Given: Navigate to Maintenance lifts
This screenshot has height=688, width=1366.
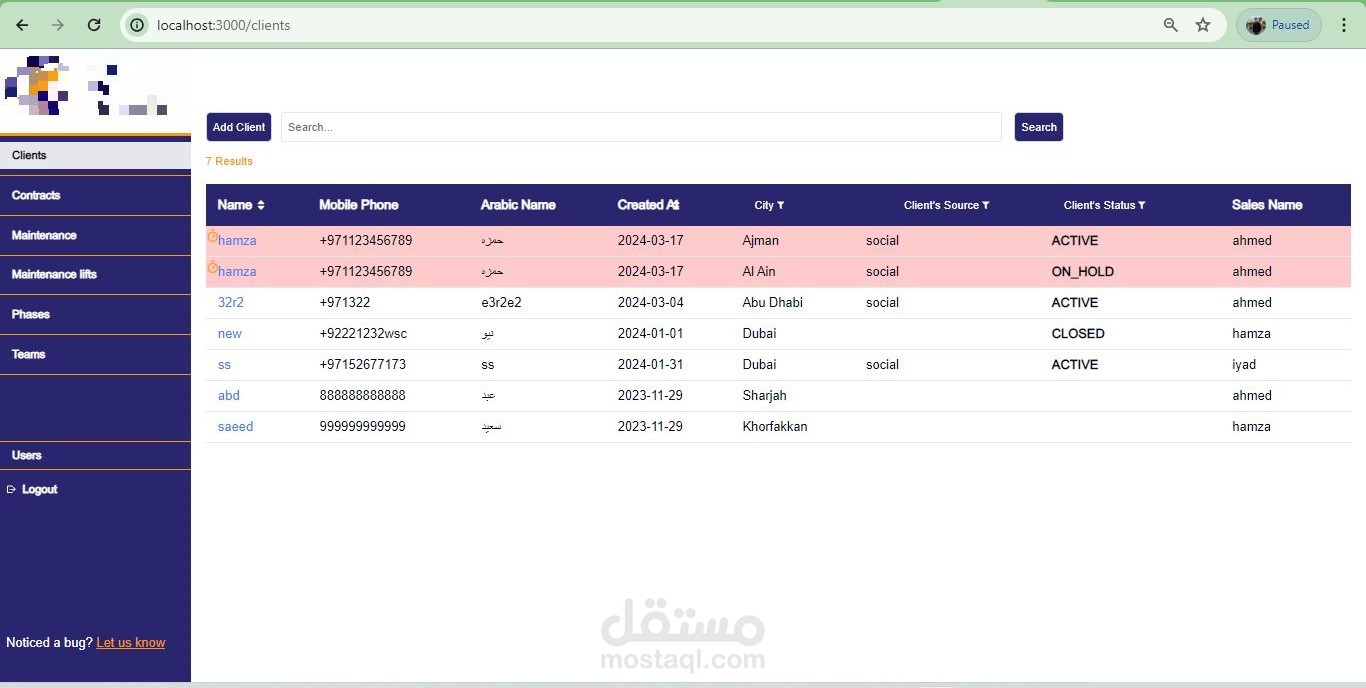Looking at the screenshot, I should 54,274.
